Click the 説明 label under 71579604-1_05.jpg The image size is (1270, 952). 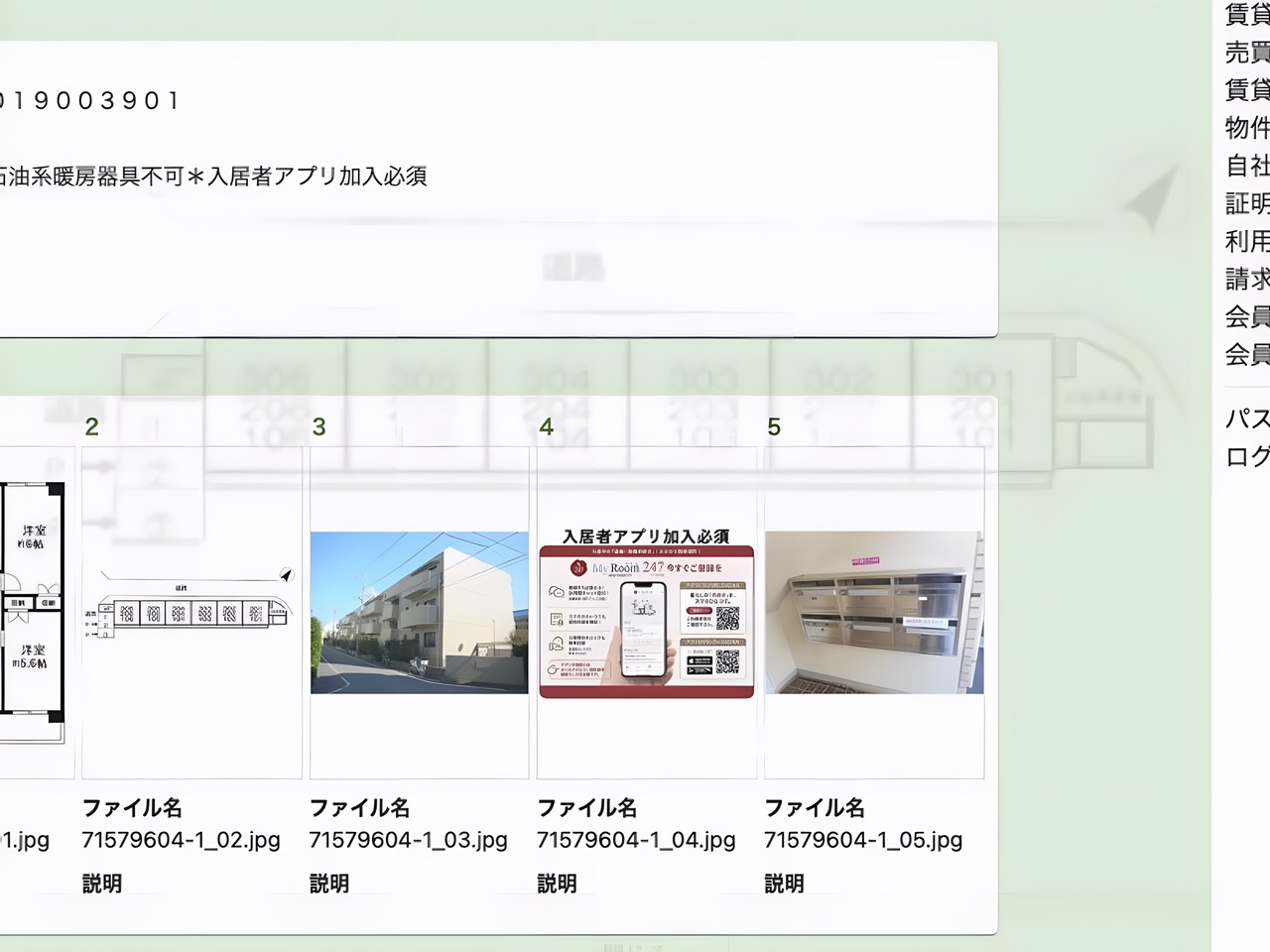tap(784, 884)
